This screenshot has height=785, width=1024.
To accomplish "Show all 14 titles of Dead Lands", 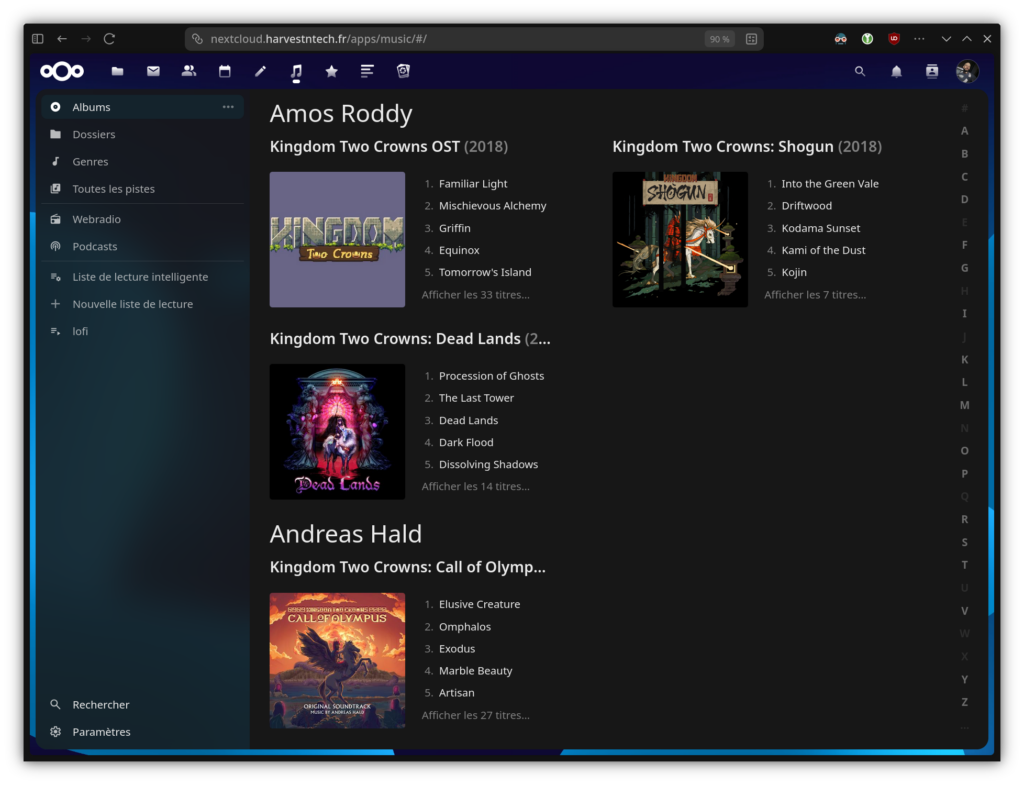I will [475, 487].
